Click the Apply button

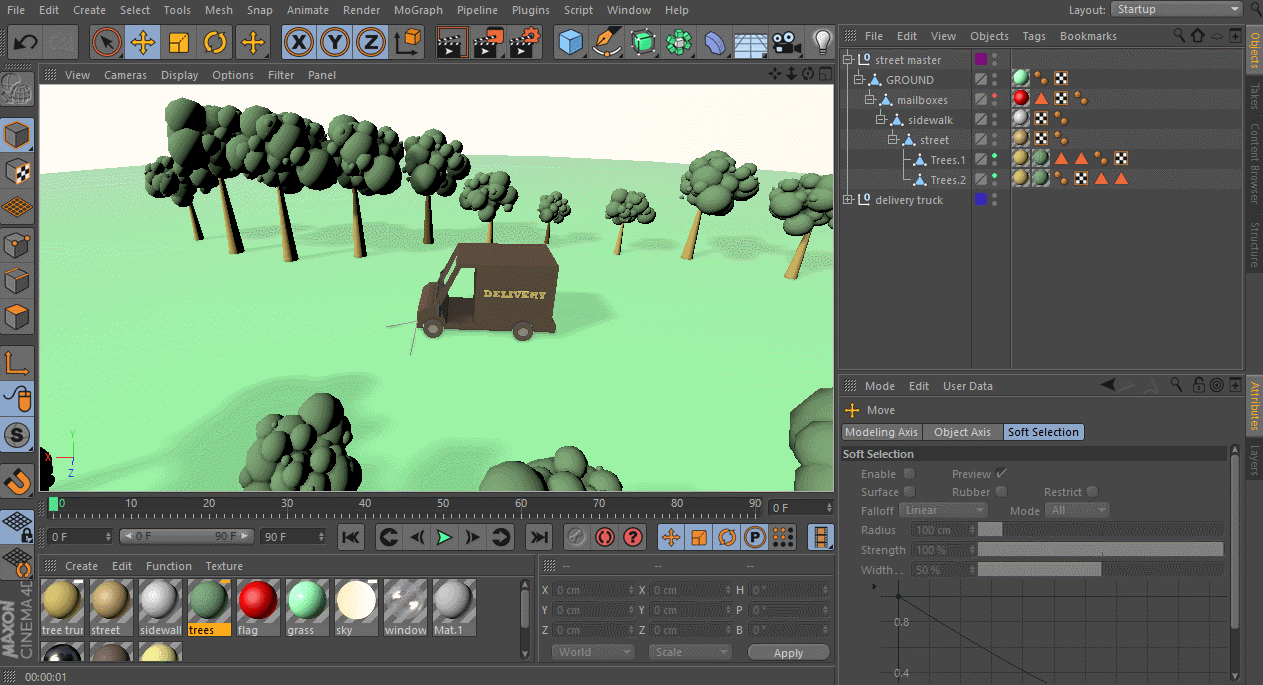pyautogui.click(x=789, y=653)
